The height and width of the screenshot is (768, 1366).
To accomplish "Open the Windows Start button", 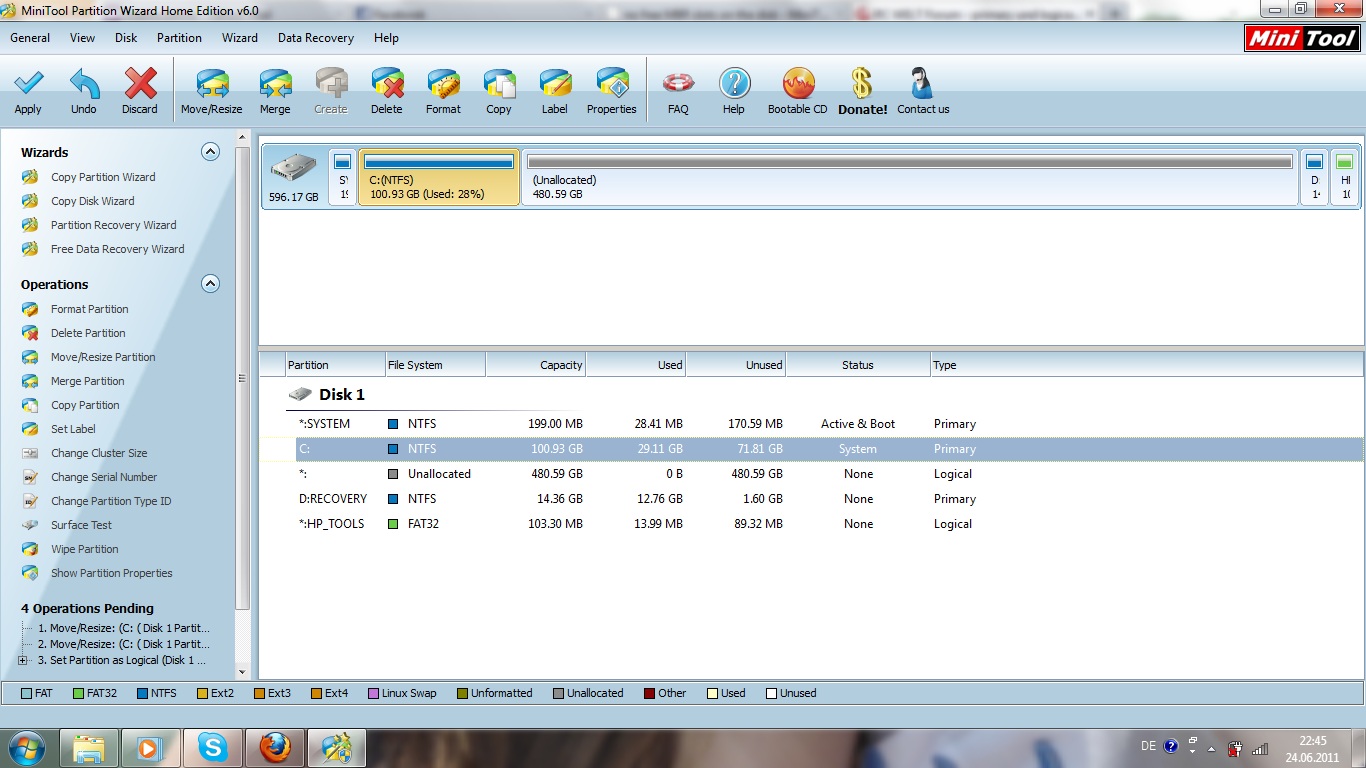I will [x=26, y=747].
